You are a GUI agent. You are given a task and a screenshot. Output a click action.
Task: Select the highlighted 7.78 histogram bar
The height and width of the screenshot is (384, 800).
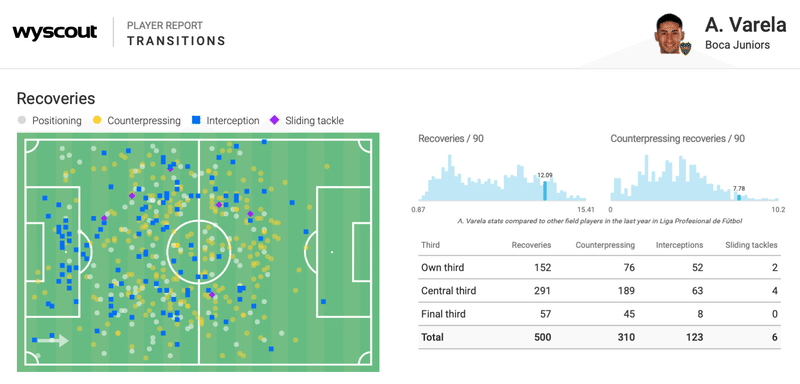click(x=739, y=197)
